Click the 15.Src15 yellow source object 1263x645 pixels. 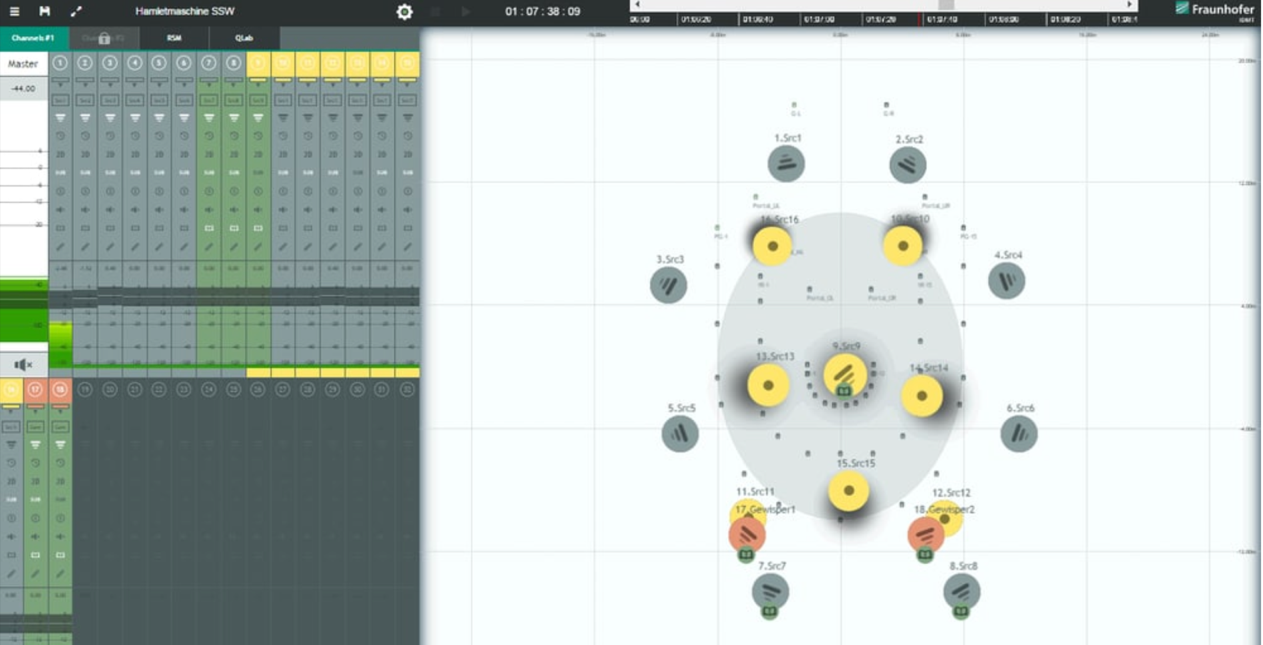(849, 491)
